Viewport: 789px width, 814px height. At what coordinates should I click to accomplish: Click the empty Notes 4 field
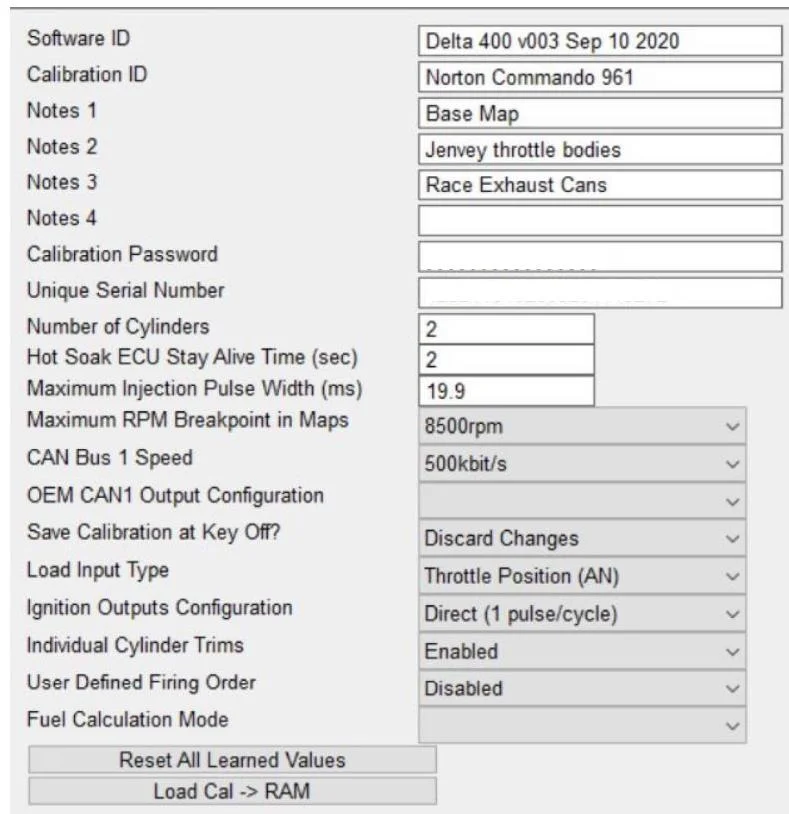[x=599, y=220]
